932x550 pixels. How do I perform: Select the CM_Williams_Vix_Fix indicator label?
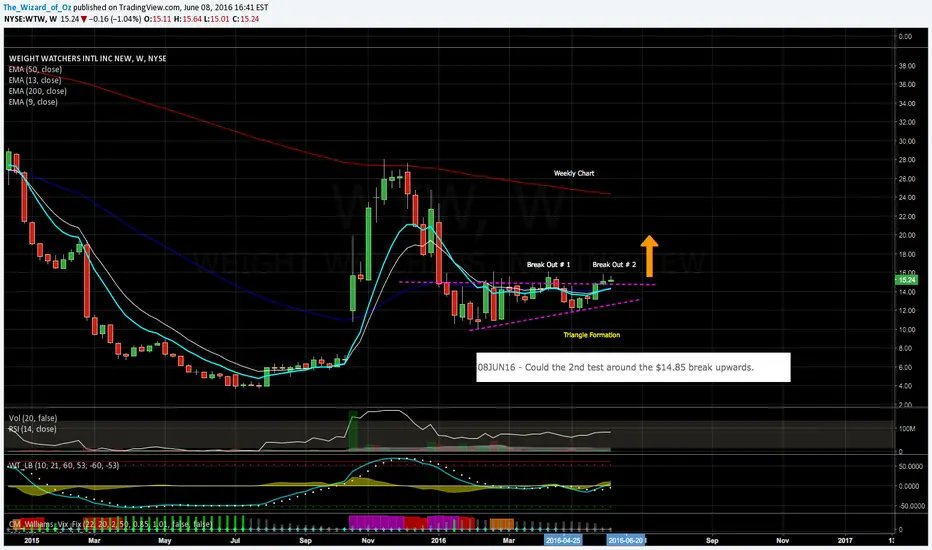coord(110,524)
